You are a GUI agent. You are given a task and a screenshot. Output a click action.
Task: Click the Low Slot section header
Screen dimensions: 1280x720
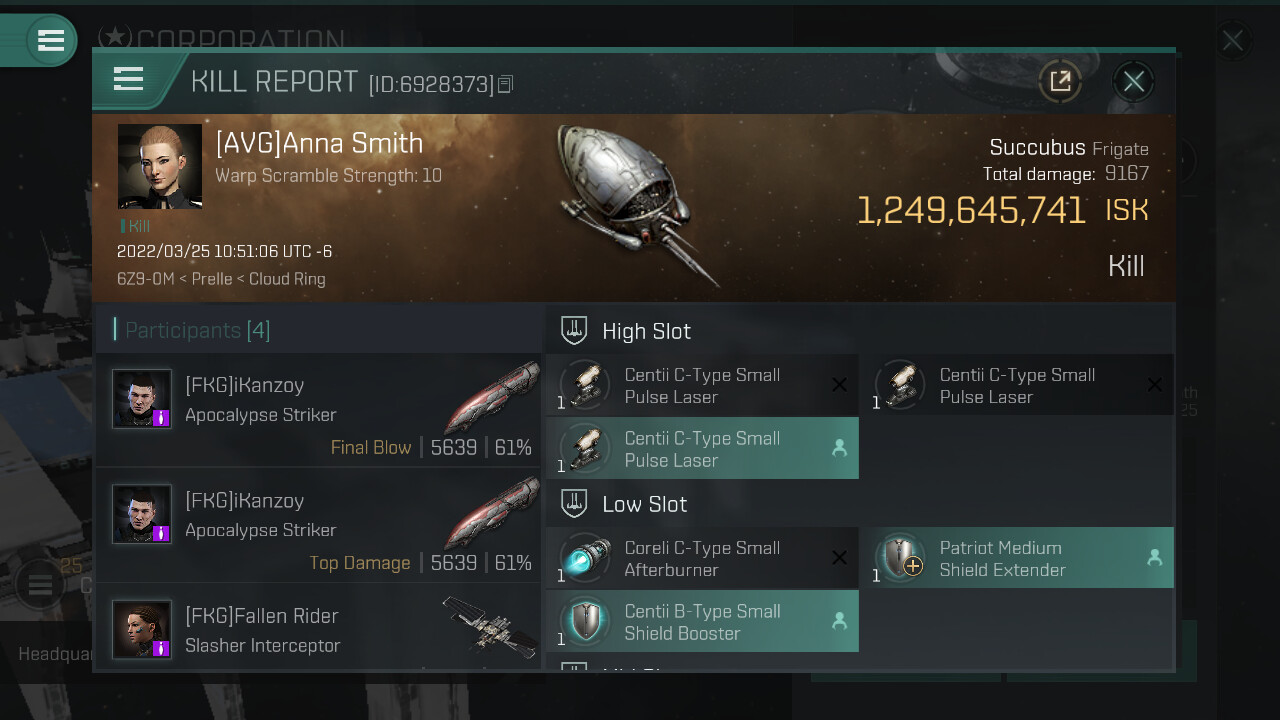tap(643, 504)
